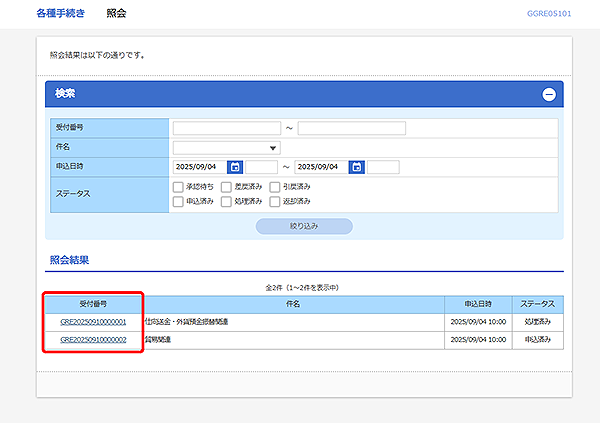This screenshot has width=600, height=423.
Task: Open calendar picker for start date
Action: point(235,167)
